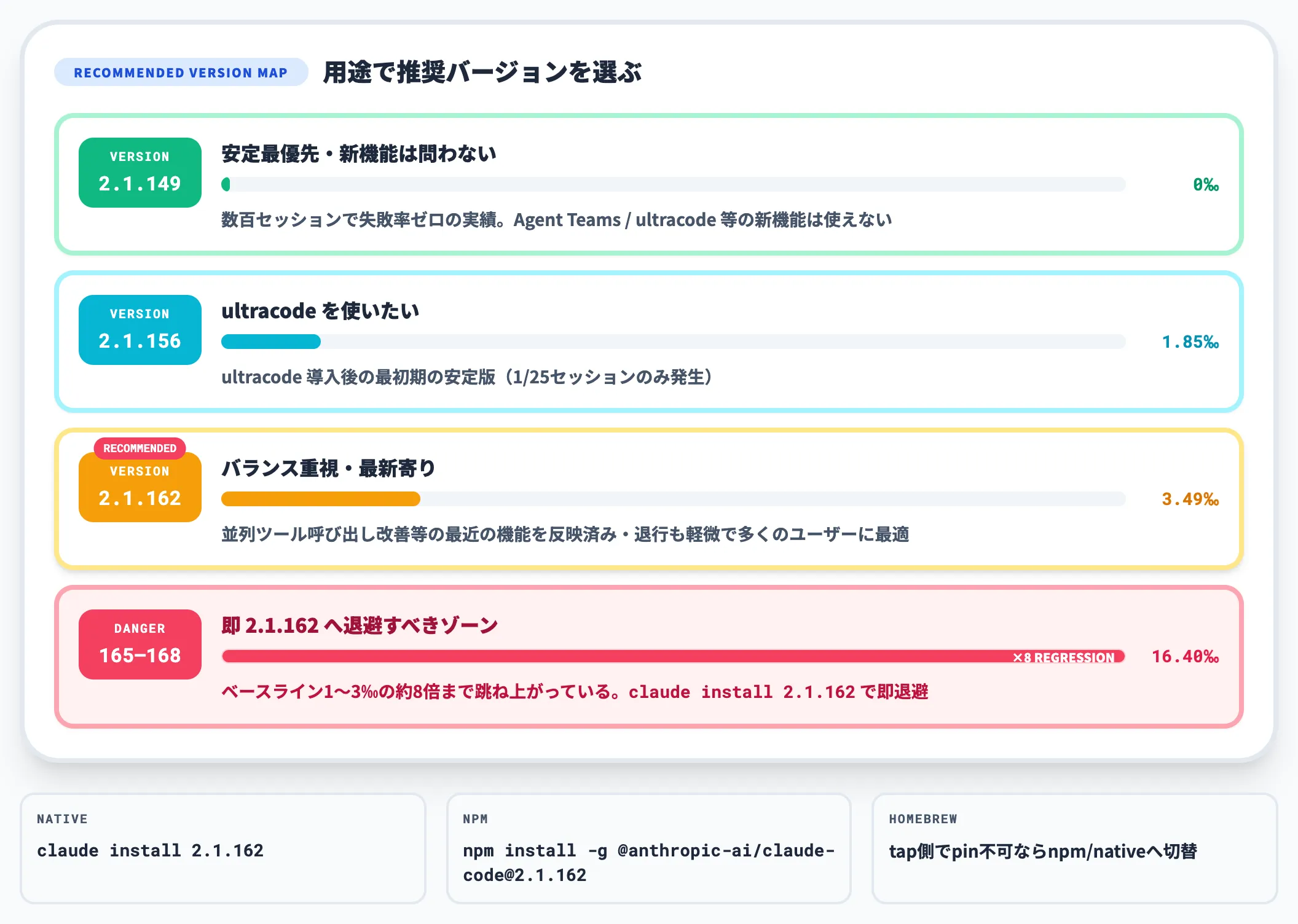1298x924 pixels.
Task: Click the npm install -g @anthropic-ai/claude-code@2.1.162 command
Action: coord(649,863)
